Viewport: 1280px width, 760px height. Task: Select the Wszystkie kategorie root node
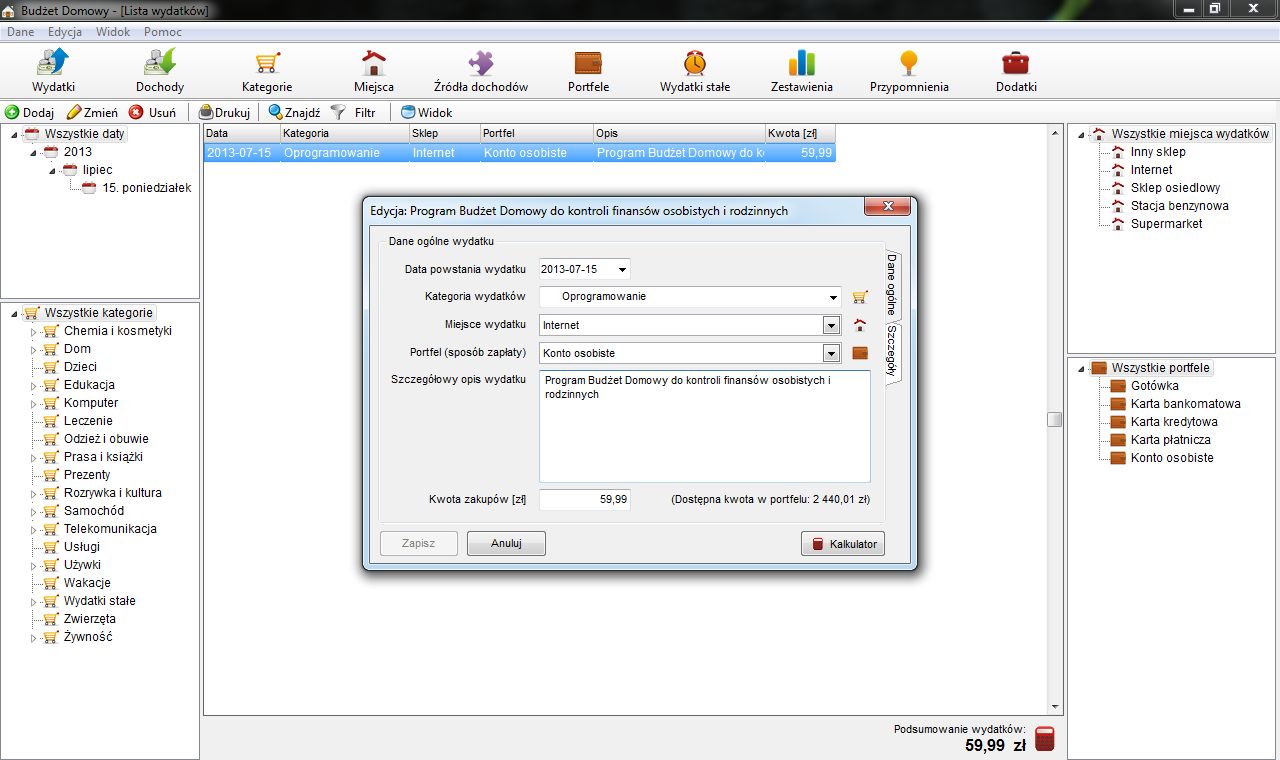[99, 313]
